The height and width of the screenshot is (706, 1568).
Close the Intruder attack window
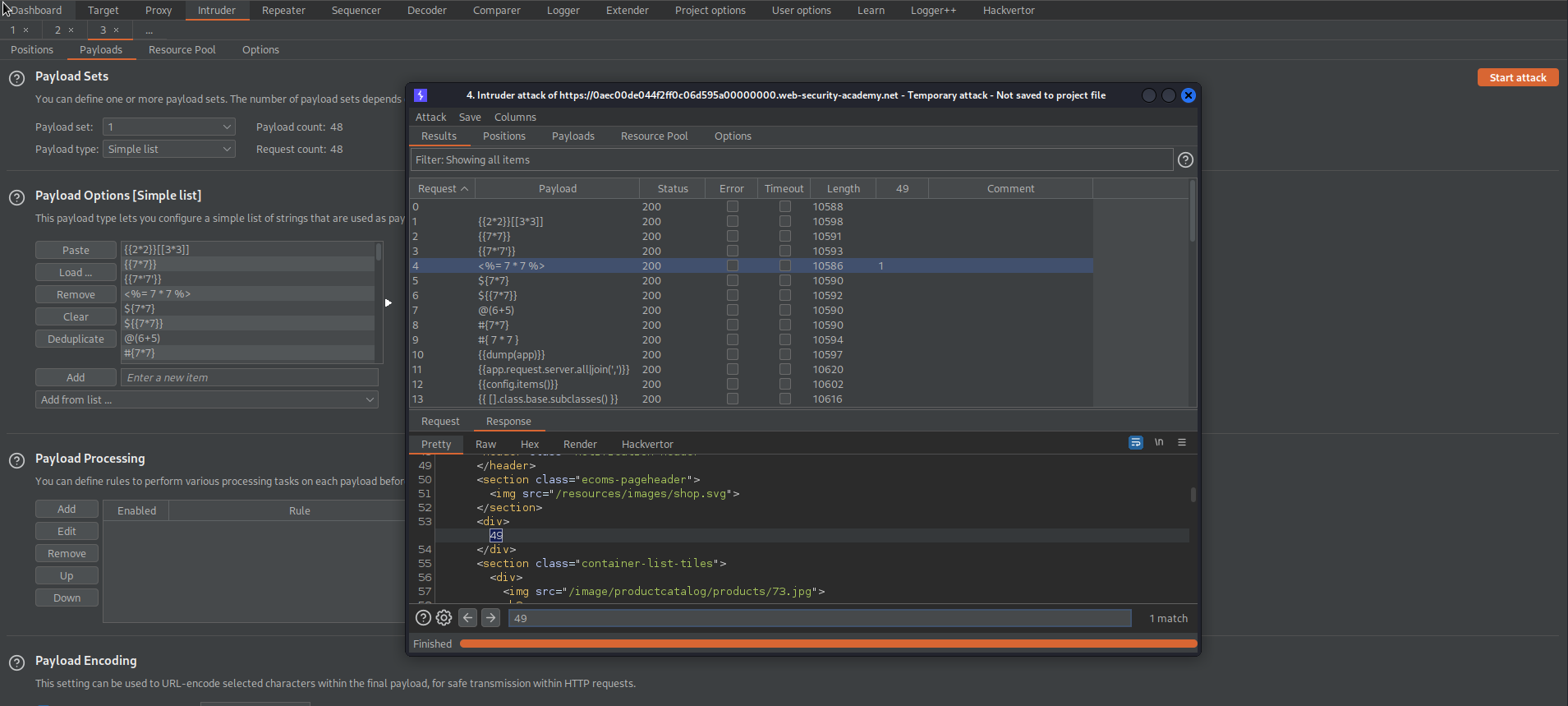(1189, 95)
